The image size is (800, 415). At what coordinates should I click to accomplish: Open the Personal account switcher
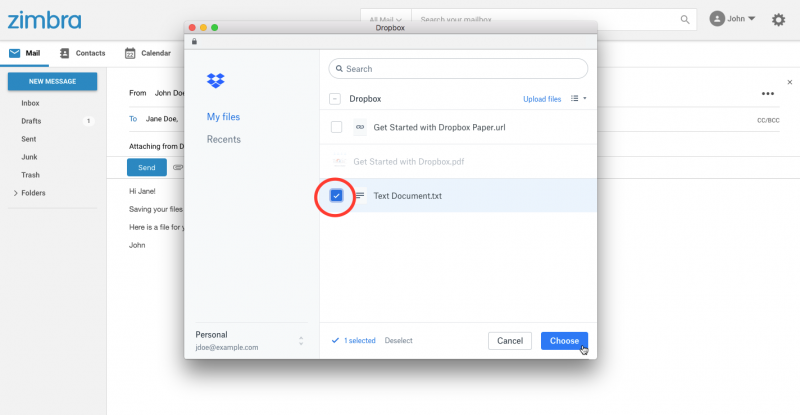tap(301, 340)
